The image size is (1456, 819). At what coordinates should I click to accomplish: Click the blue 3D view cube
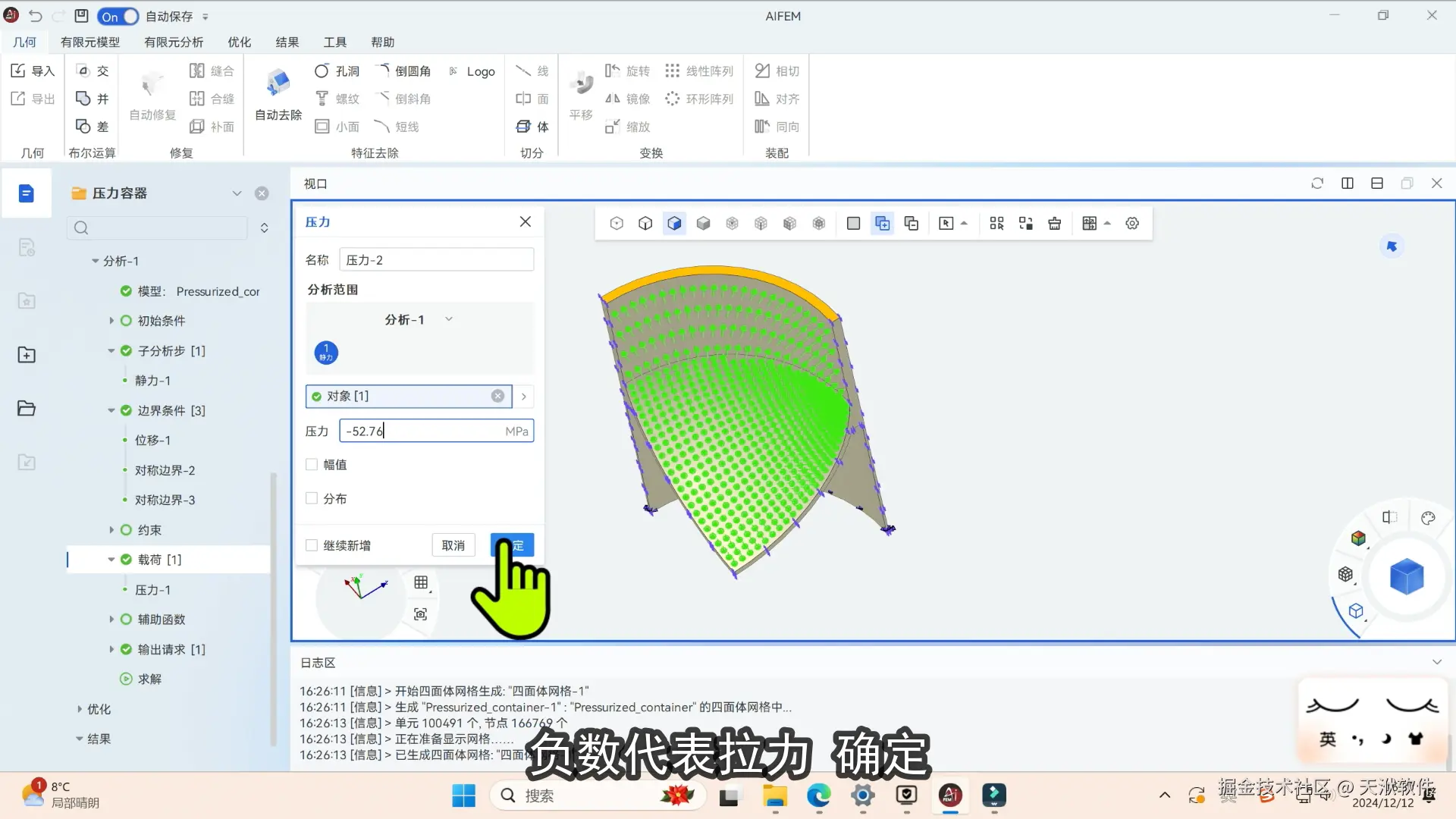click(x=1406, y=577)
